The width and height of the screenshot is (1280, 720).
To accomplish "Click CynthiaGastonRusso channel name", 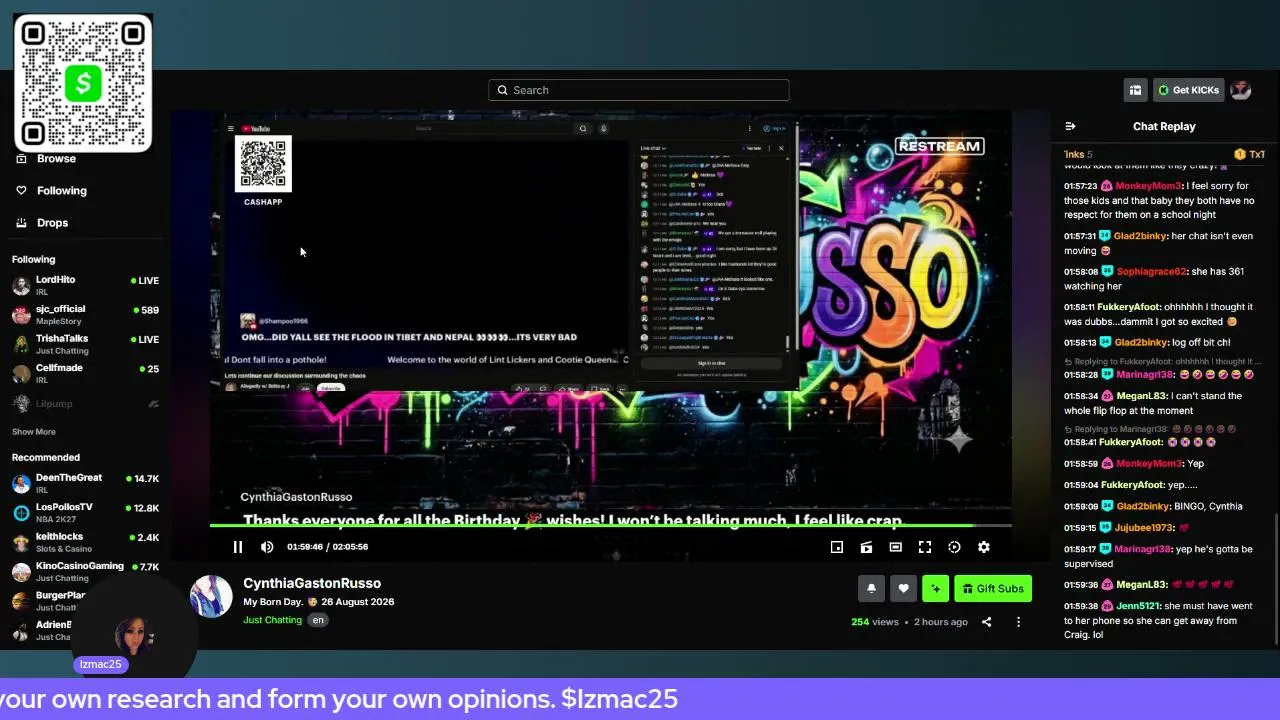I will (312, 583).
